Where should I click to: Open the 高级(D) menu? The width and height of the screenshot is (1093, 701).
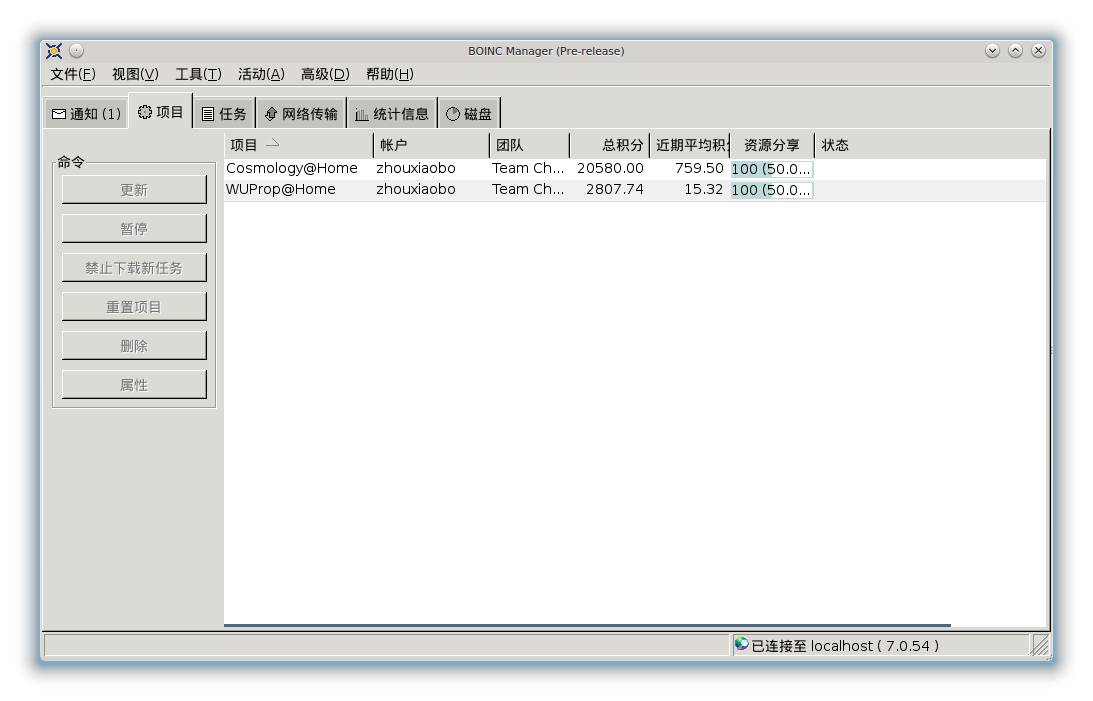point(325,74)
